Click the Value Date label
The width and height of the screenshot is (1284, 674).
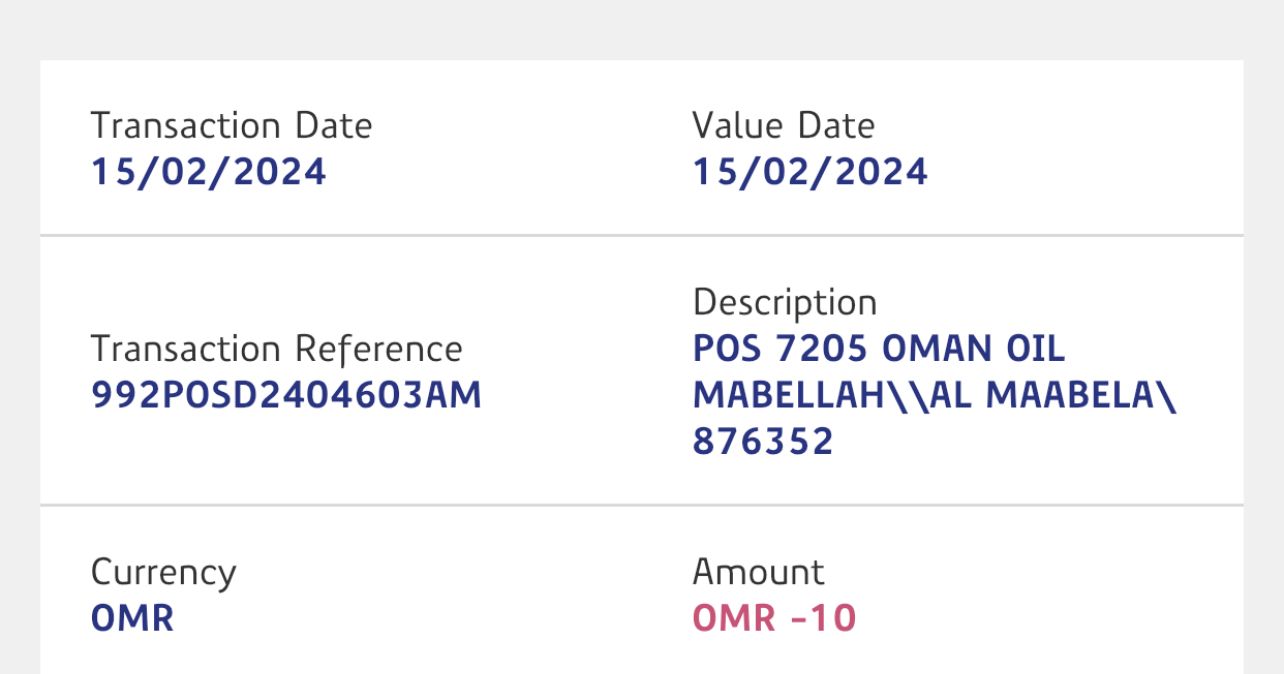point(783,126)
